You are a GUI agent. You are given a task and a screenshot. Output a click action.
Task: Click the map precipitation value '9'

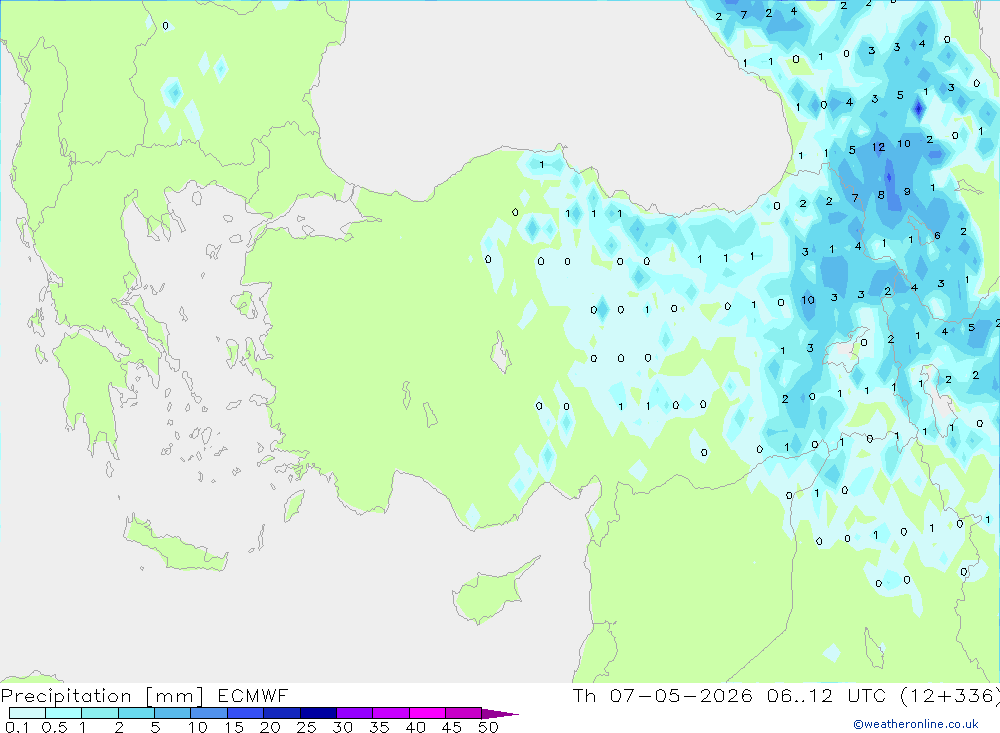pyautogui.click(x=907, y=191)
